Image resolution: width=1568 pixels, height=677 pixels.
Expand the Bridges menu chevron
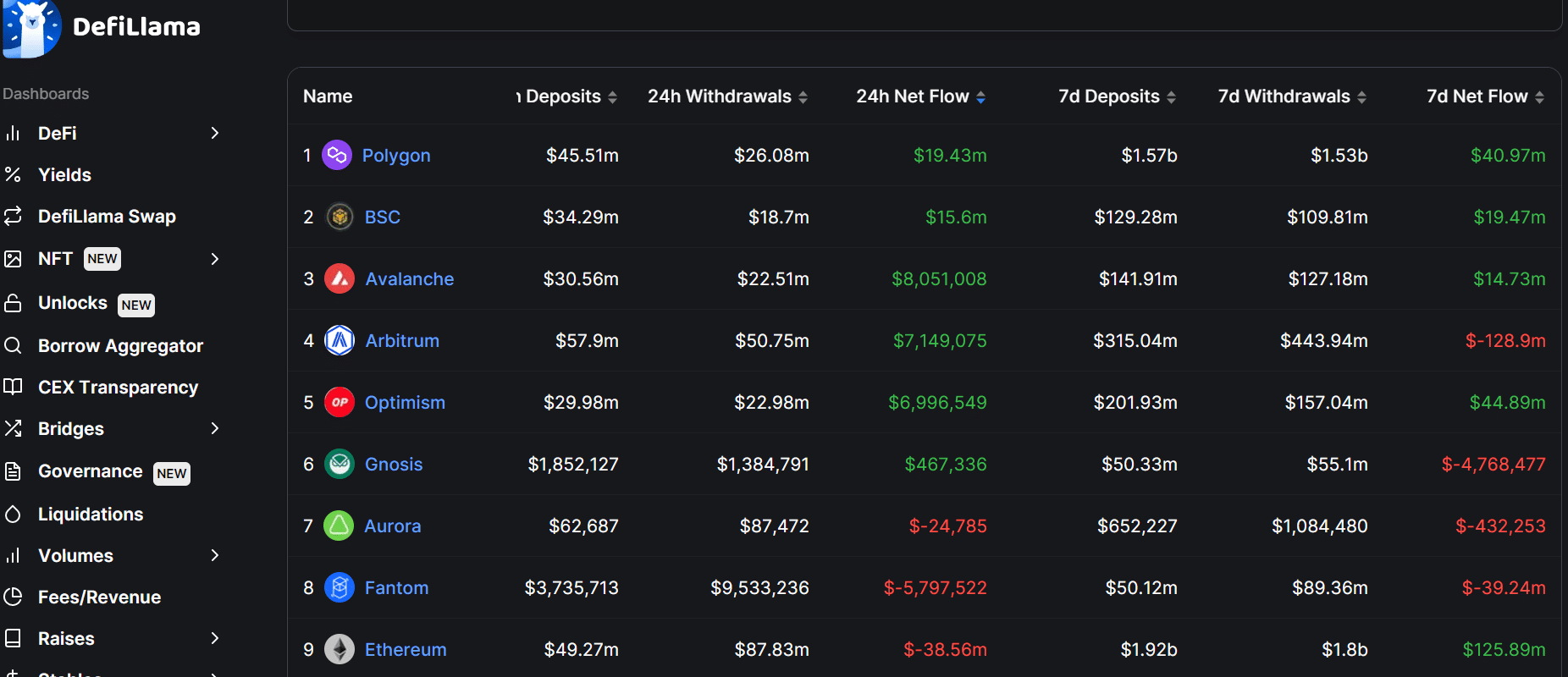click(215, 428)
